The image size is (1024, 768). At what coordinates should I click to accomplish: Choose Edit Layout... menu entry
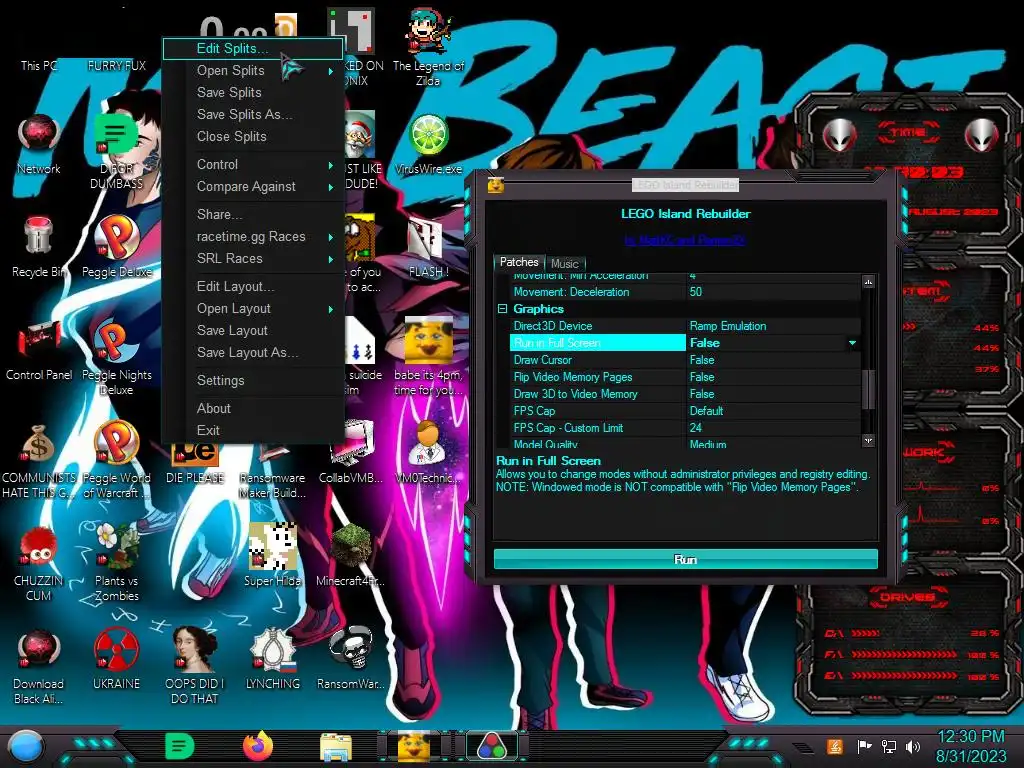coord(253,287)
